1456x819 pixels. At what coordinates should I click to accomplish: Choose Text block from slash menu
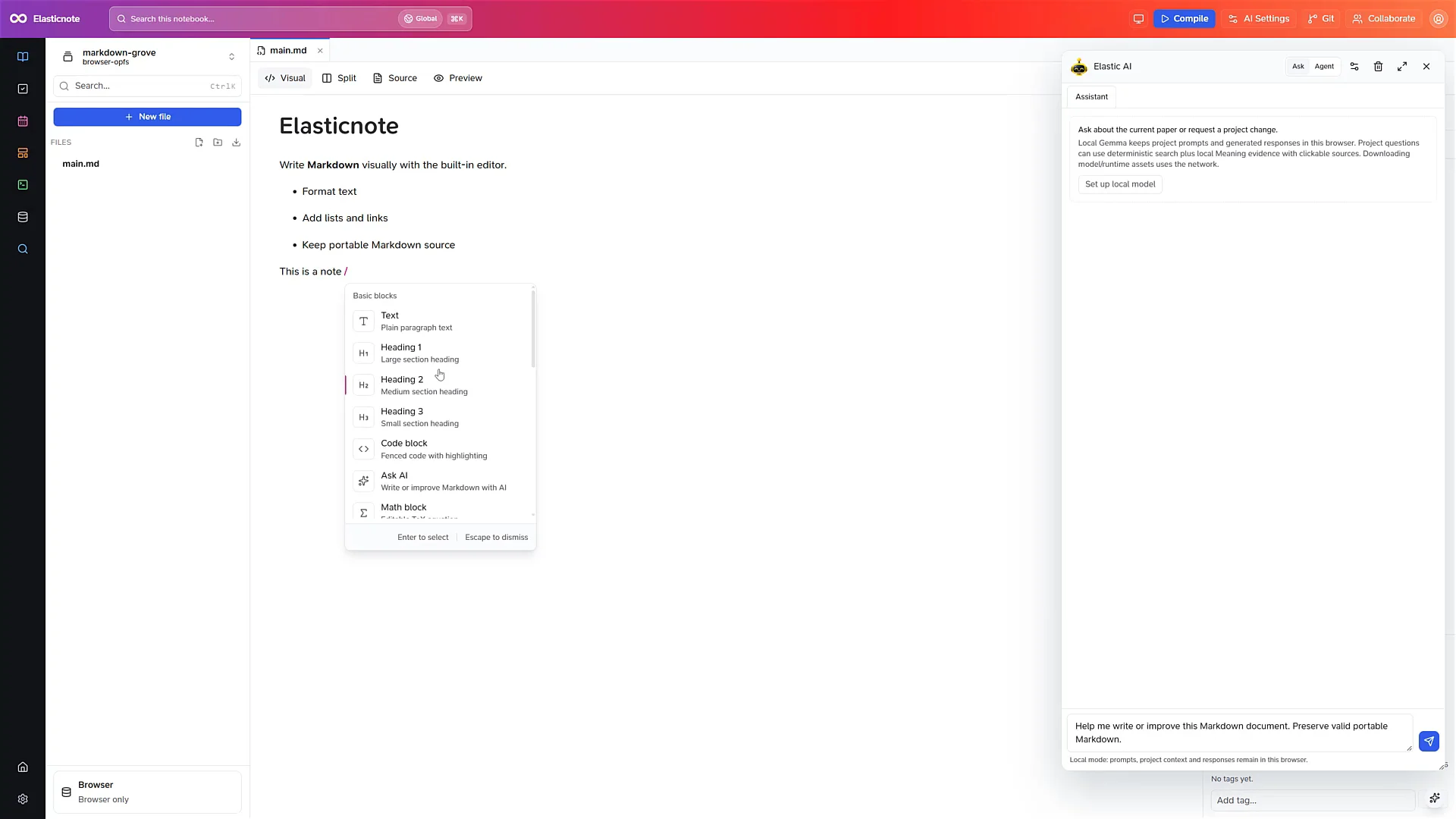(x=440, y=322)
